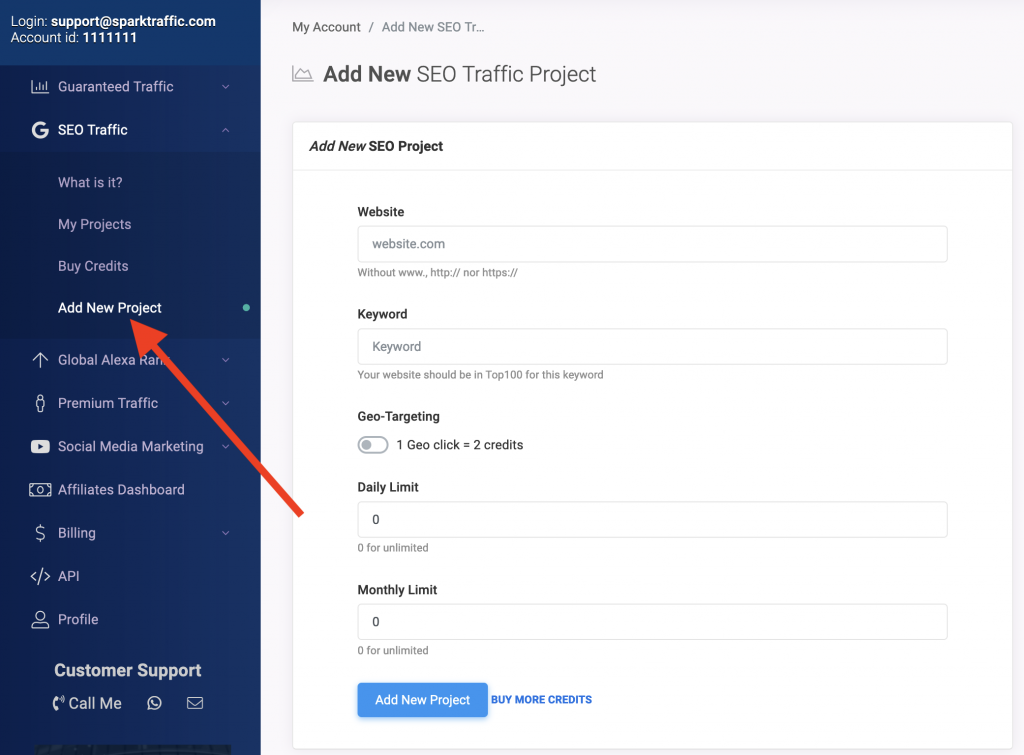Click into the Keyword input field

[x=652, y=346]
